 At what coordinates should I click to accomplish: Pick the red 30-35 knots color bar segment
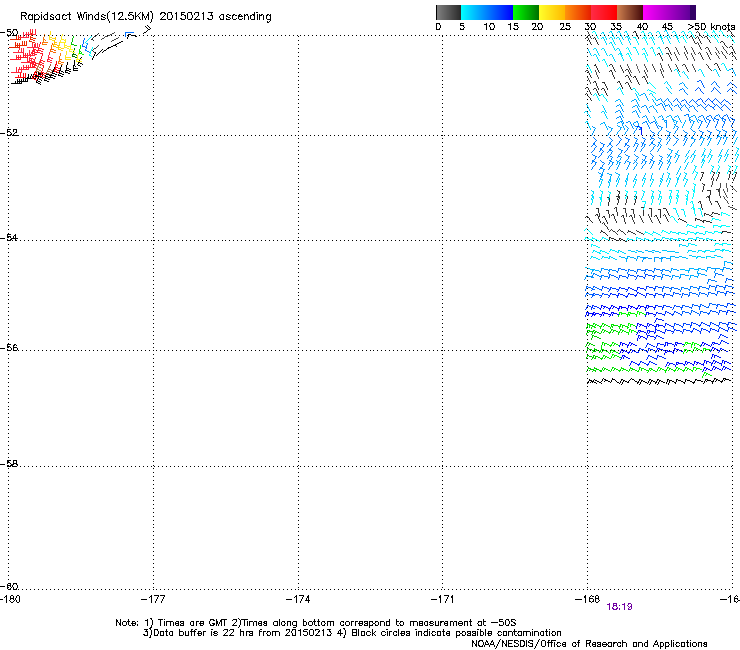(x=604, y=12)
